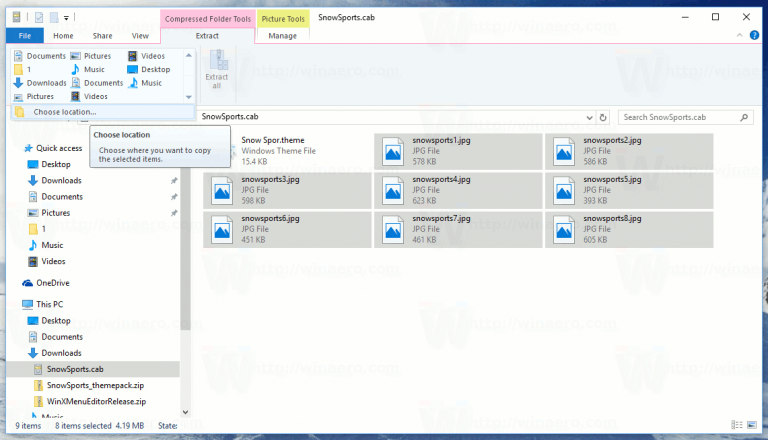Screen dimensions: 768x440
Task: Select the snowsports5.jpg file
Action: [x=627, y=188]
